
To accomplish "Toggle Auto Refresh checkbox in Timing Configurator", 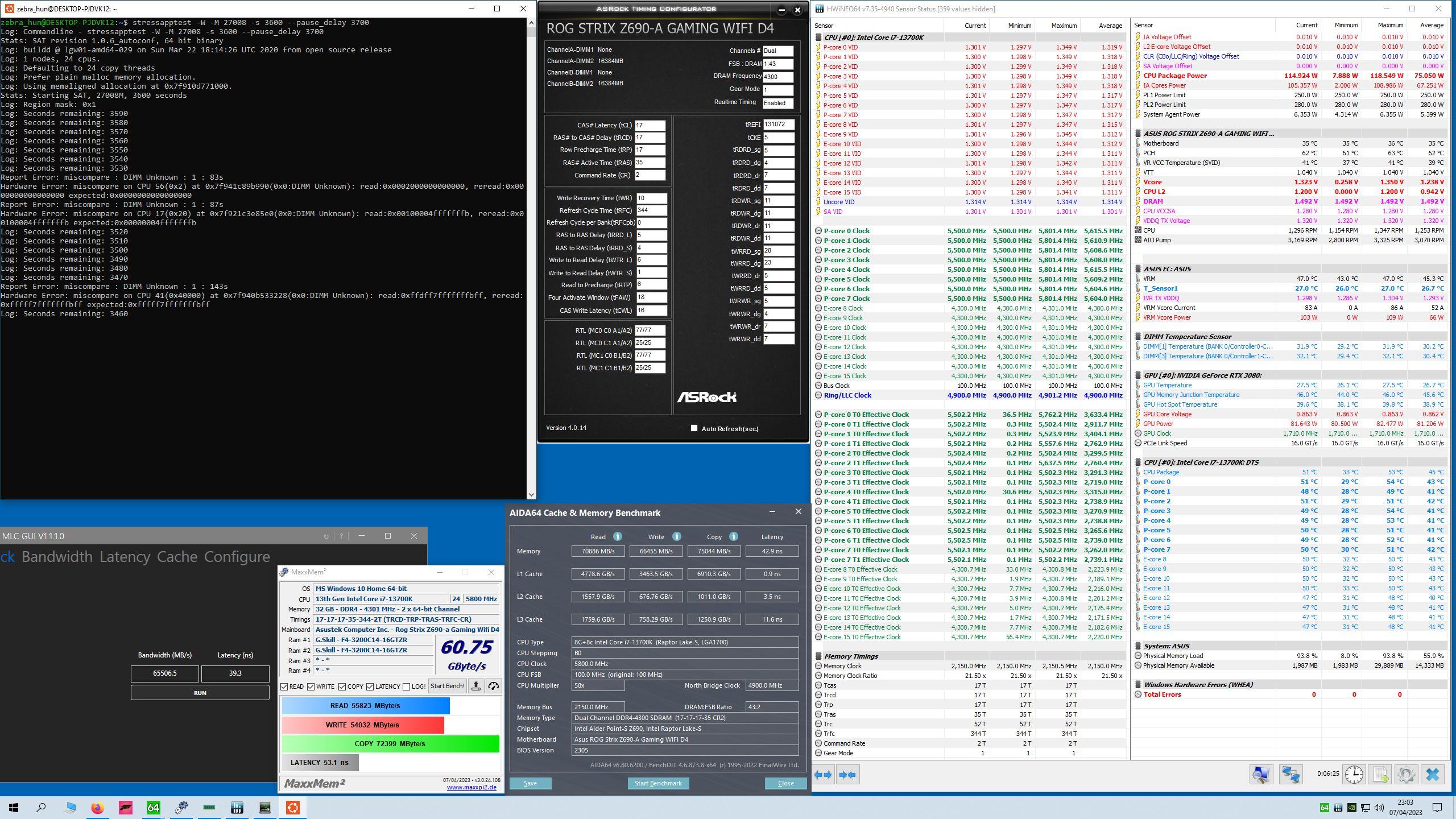I will click(x=694, y=428).
